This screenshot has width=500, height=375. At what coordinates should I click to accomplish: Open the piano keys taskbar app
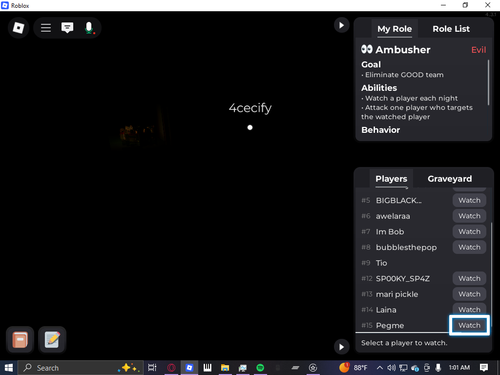pyautogui.click(x=207, y=368)
